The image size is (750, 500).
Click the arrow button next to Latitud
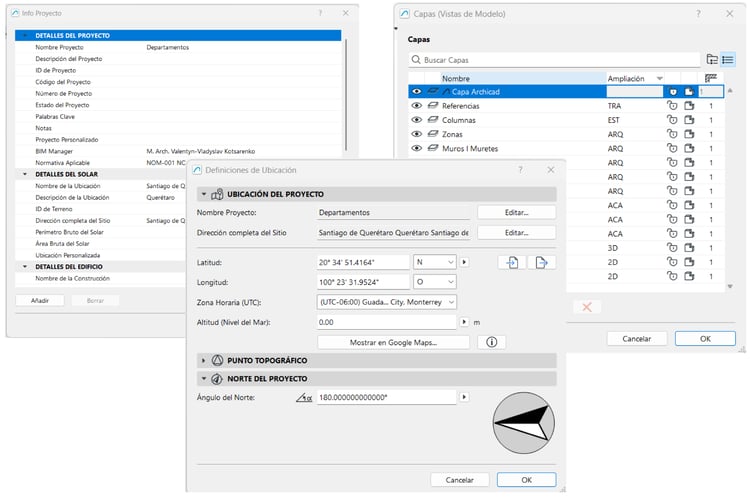pos(464,262)
